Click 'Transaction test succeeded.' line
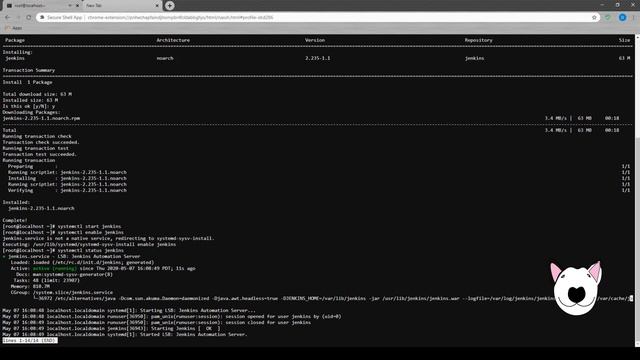Viewport: 640px width, 360px height. [40, 154]
